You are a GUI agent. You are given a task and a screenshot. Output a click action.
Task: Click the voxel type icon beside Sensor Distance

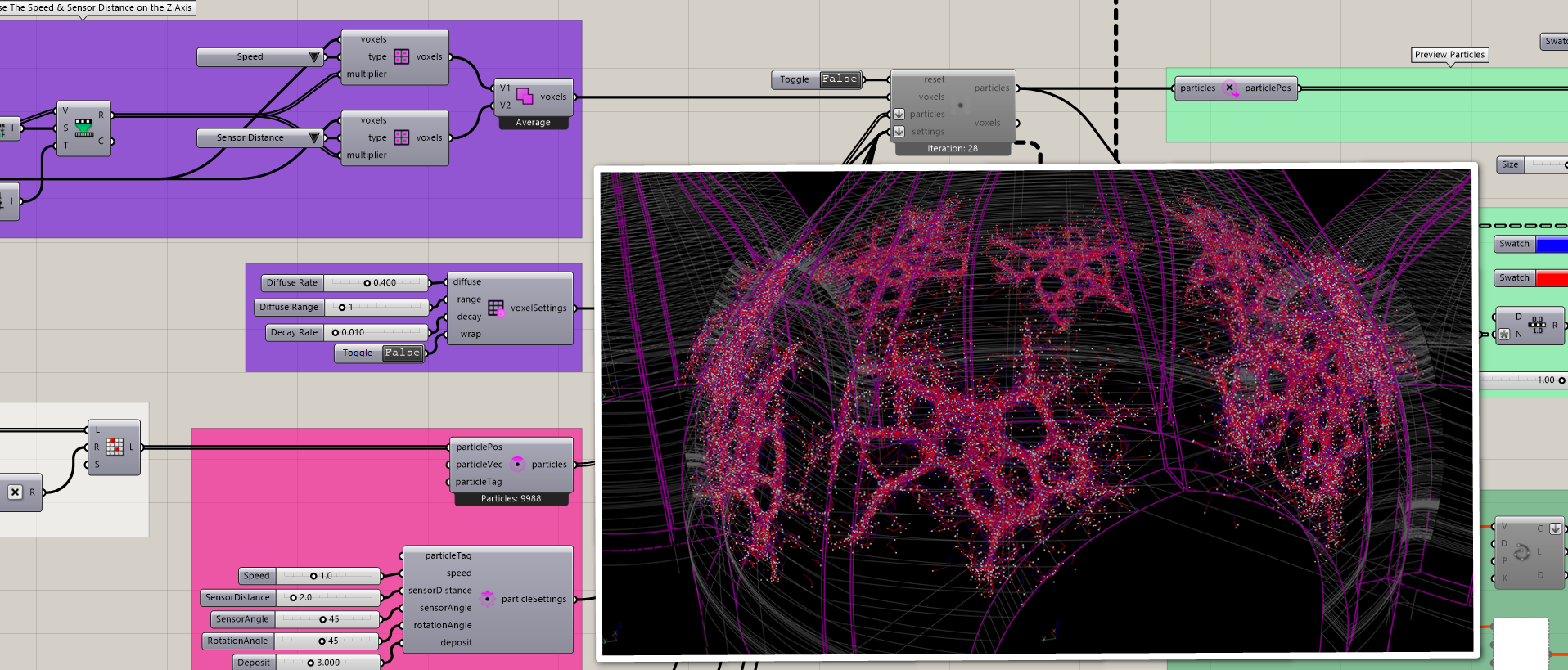pyautogui.click(x=401, y=137)
